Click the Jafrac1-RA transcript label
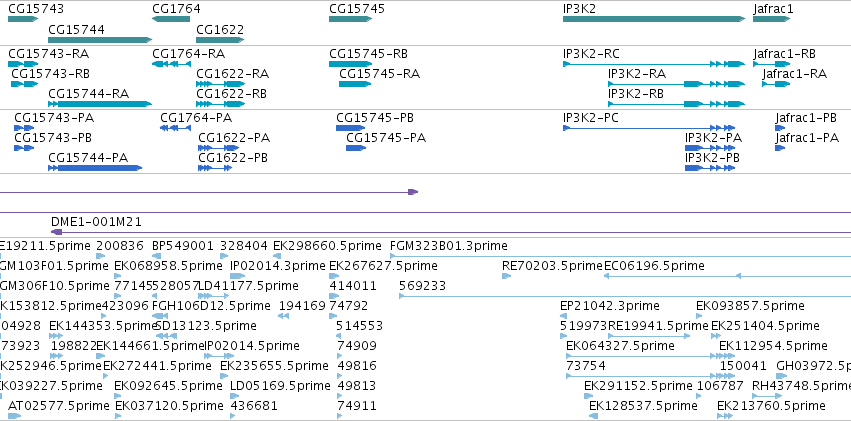This screenshot has width=851, height=421. 795,74
